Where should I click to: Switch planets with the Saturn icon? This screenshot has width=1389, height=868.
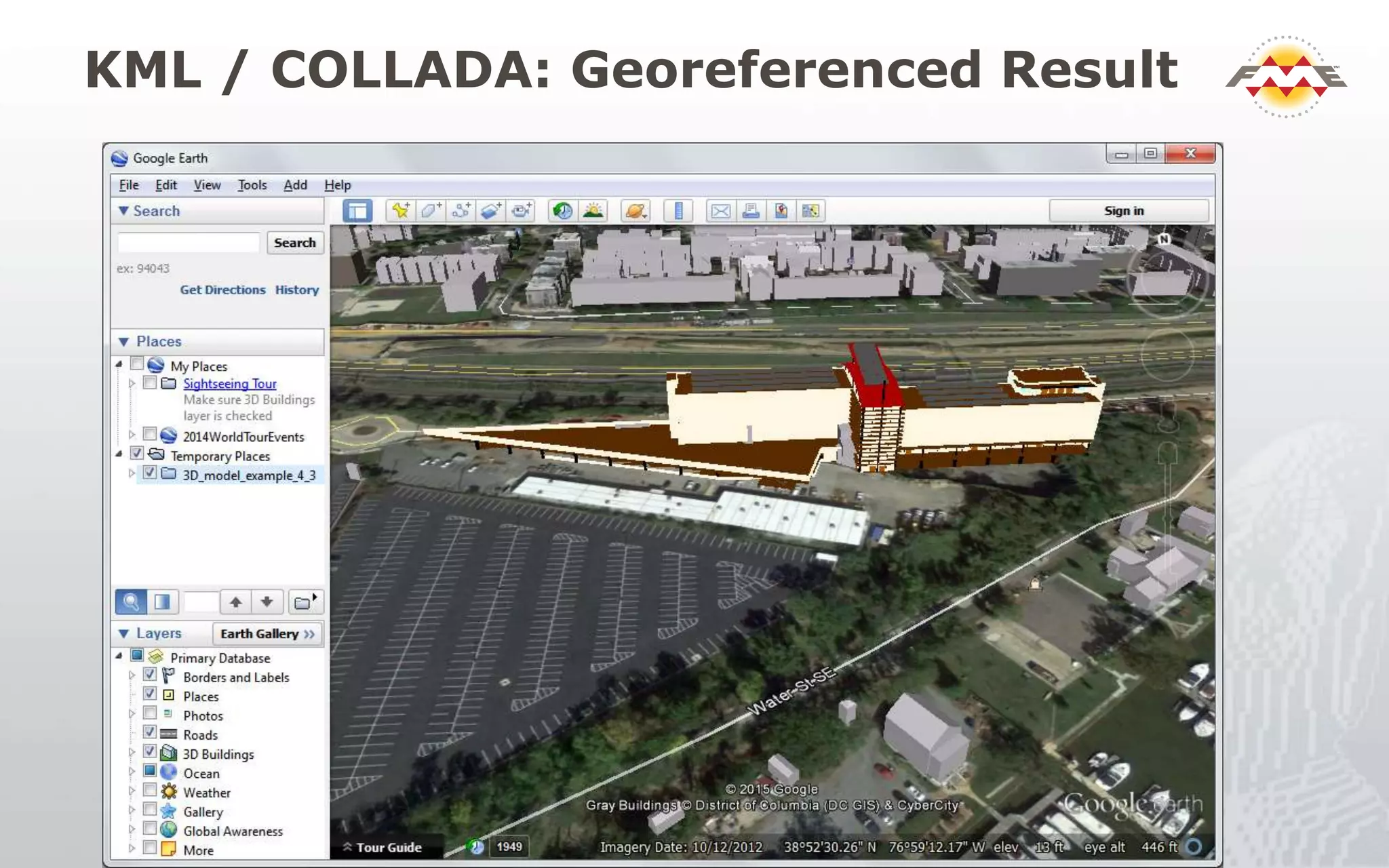point(635,211)
